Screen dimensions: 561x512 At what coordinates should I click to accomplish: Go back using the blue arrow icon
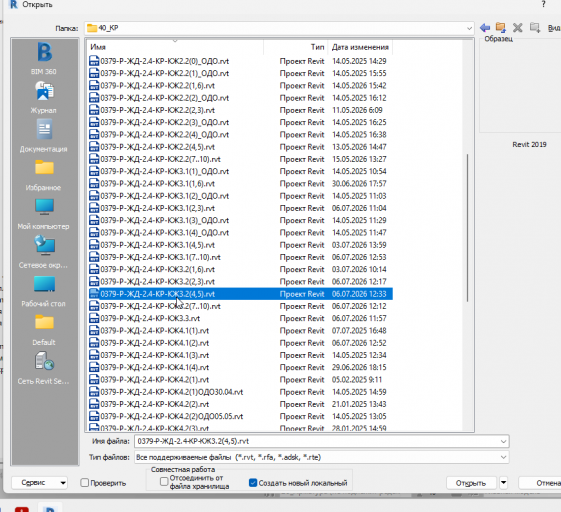click(485, 28)
